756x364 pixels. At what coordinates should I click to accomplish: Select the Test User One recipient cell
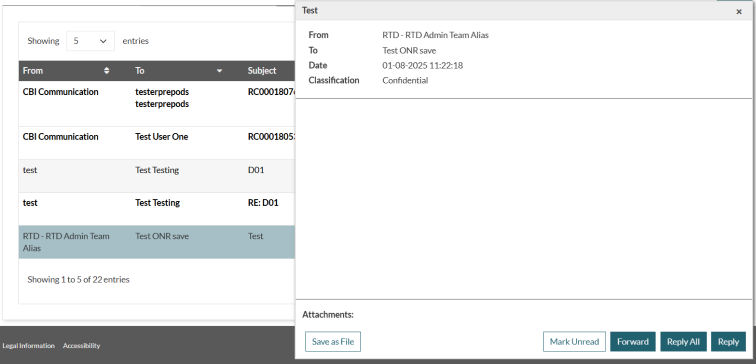162,137
